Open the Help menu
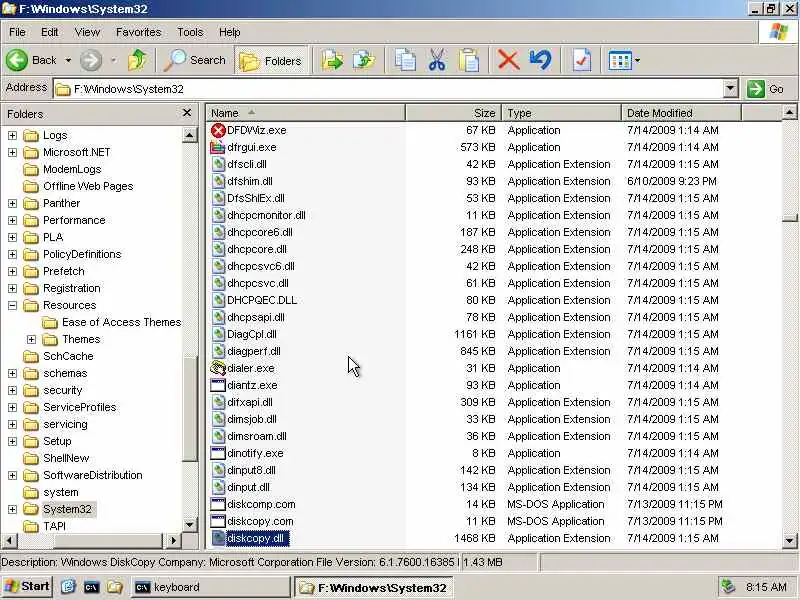This screenshot has height=600, width=800. [x=229, y=32]
